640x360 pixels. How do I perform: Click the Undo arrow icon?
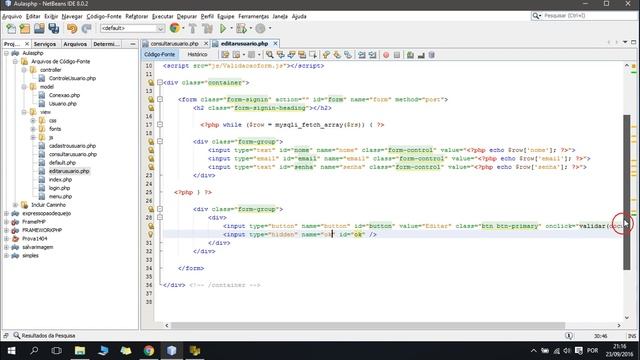(x=72, y=29)
